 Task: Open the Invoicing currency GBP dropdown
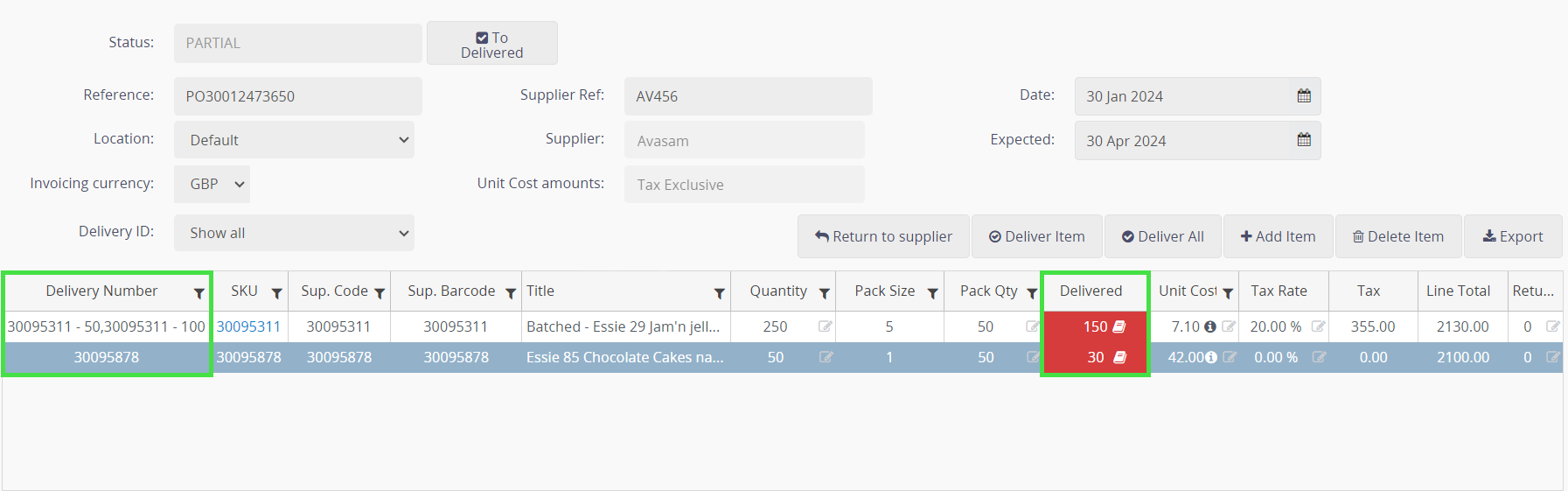212,184
